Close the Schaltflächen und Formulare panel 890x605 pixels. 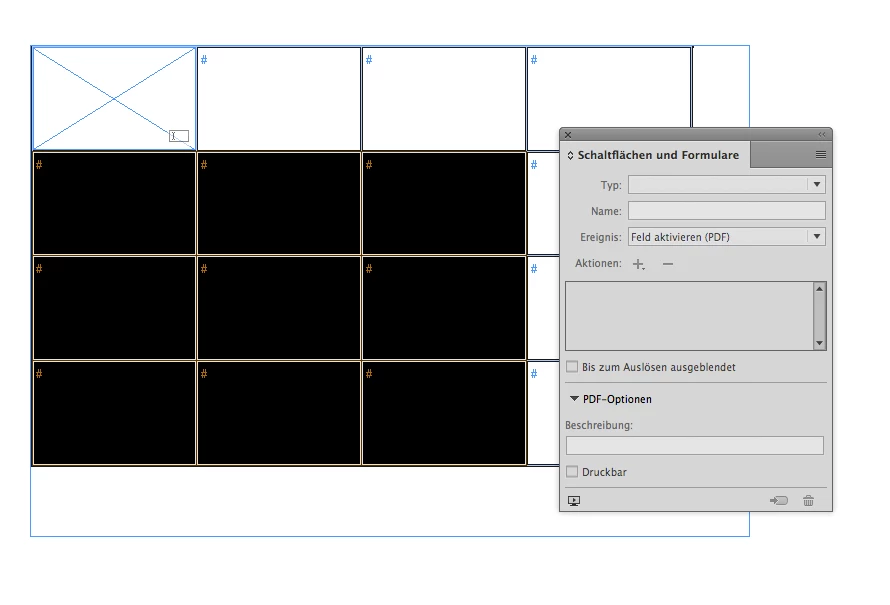coord(568,135)
